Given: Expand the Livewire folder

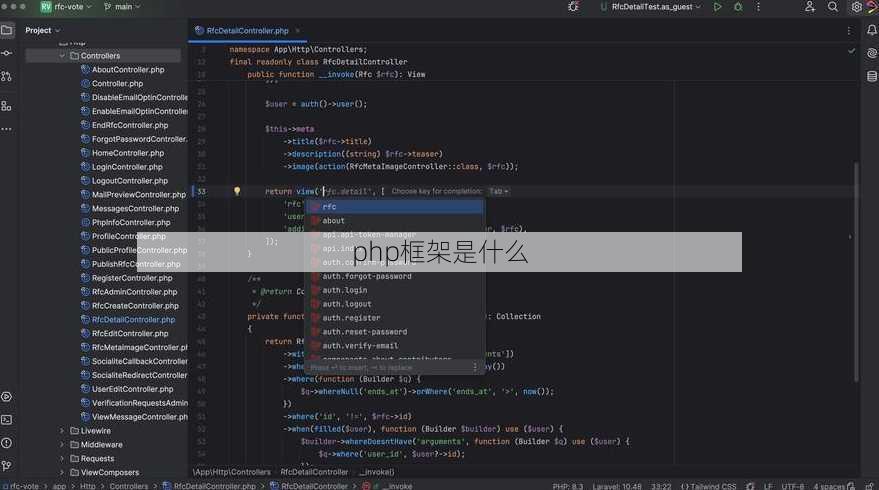Looking at the screenshot, I should coord(62,431).
